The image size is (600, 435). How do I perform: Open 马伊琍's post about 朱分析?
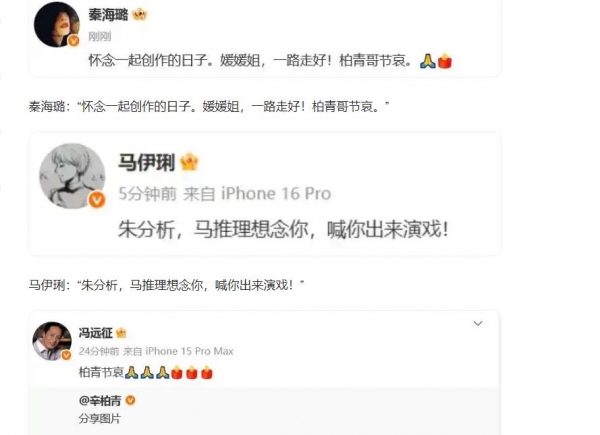coord(283,229)
